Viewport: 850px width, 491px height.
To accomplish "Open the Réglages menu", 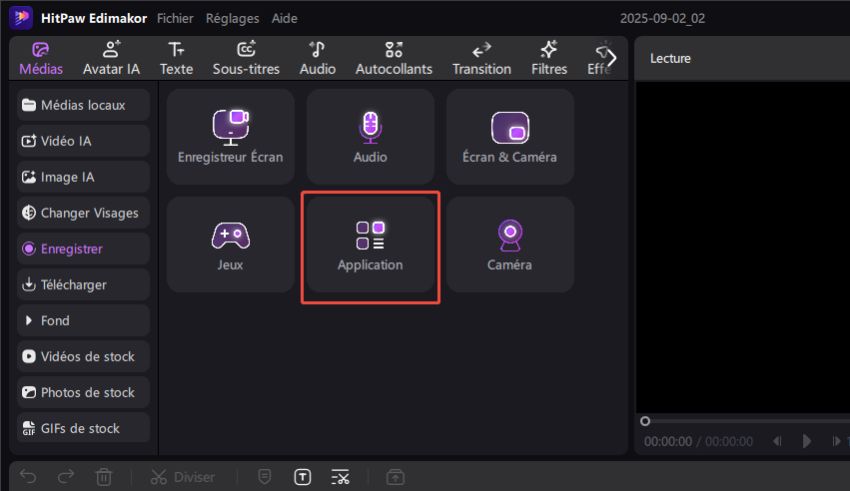I will point(232,18).
